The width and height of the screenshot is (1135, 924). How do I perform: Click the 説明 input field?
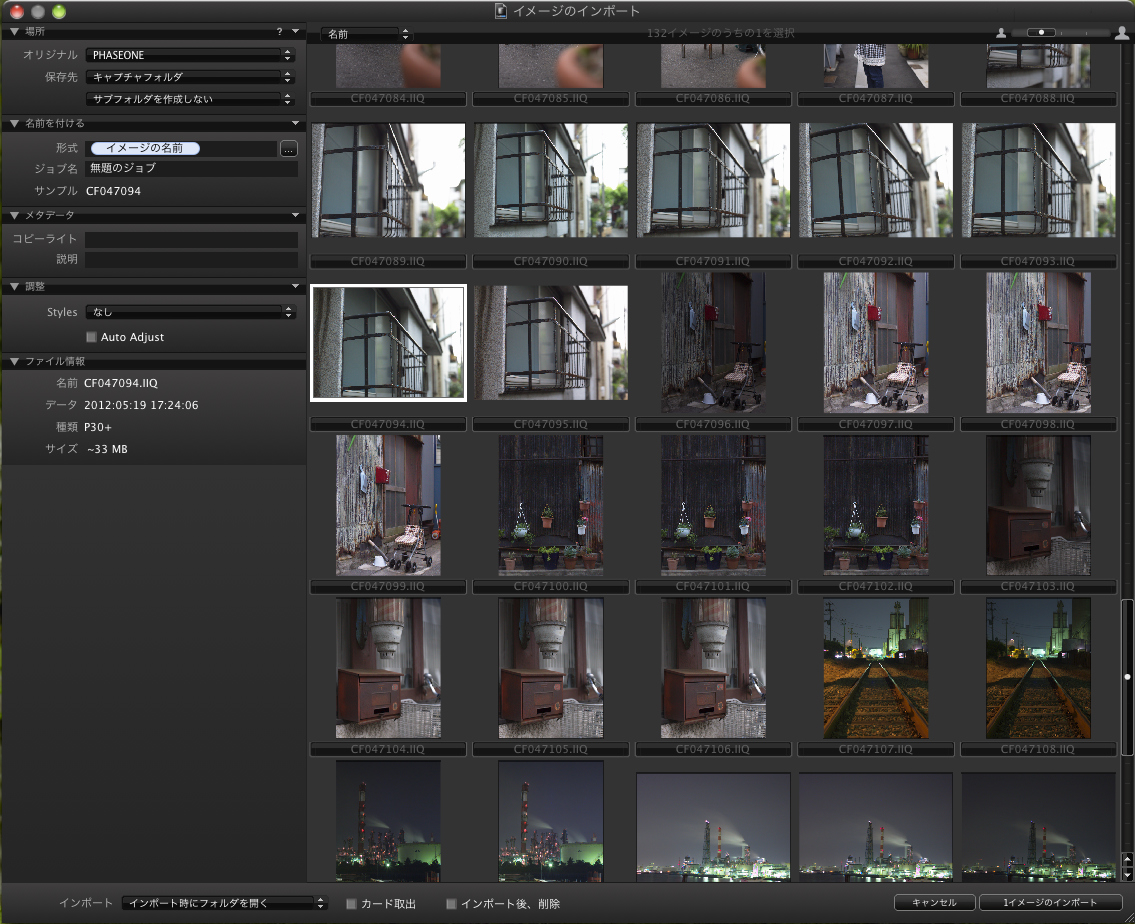coord(191,259)
